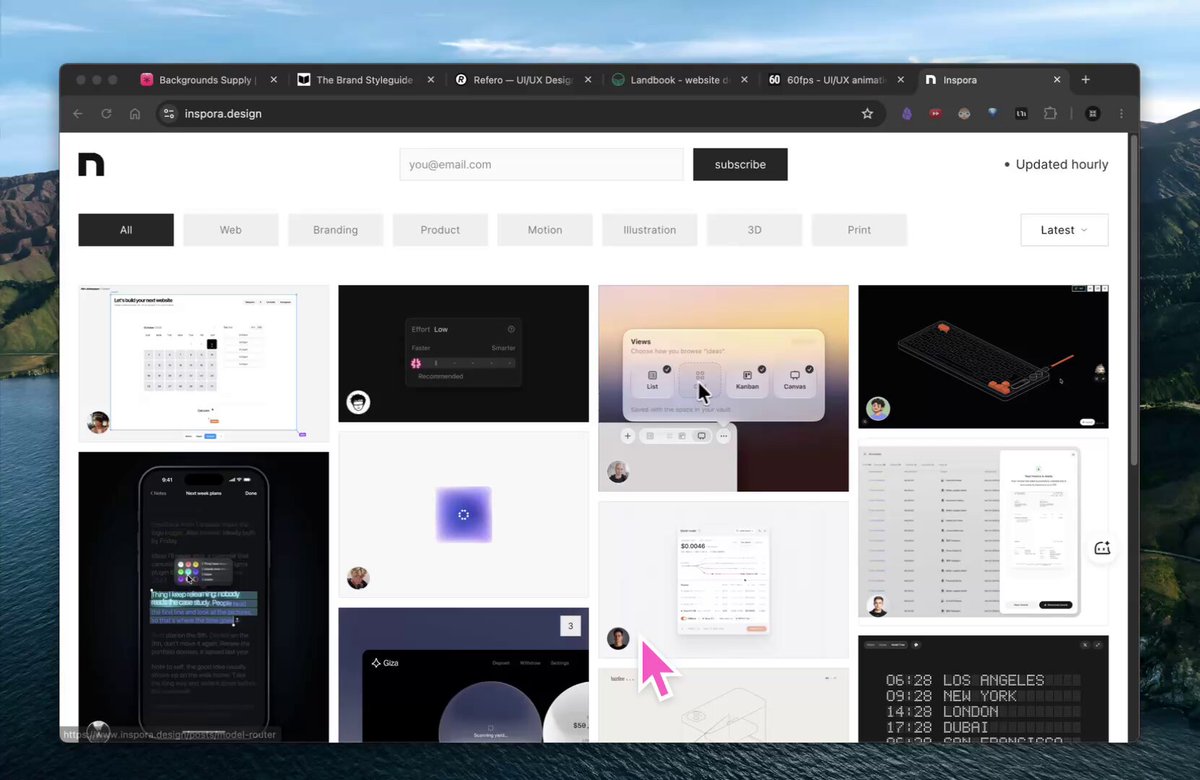Filter posts by Print
Screen dimensions: 1200x780
tap(859, 230)
